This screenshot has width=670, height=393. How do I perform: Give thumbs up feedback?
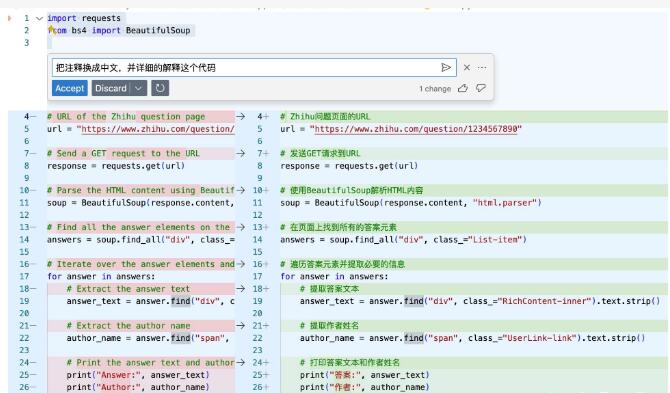(x=463, y=88)
